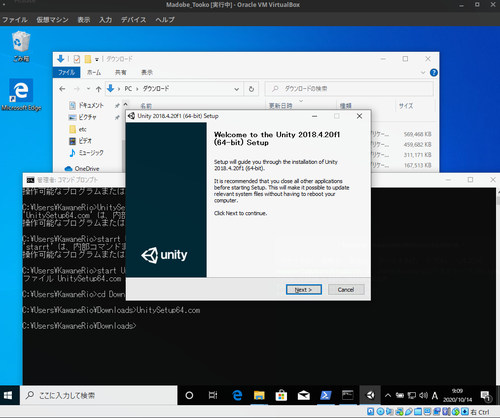Open Explorer help question-mark icon

click(x=434, y=72)
